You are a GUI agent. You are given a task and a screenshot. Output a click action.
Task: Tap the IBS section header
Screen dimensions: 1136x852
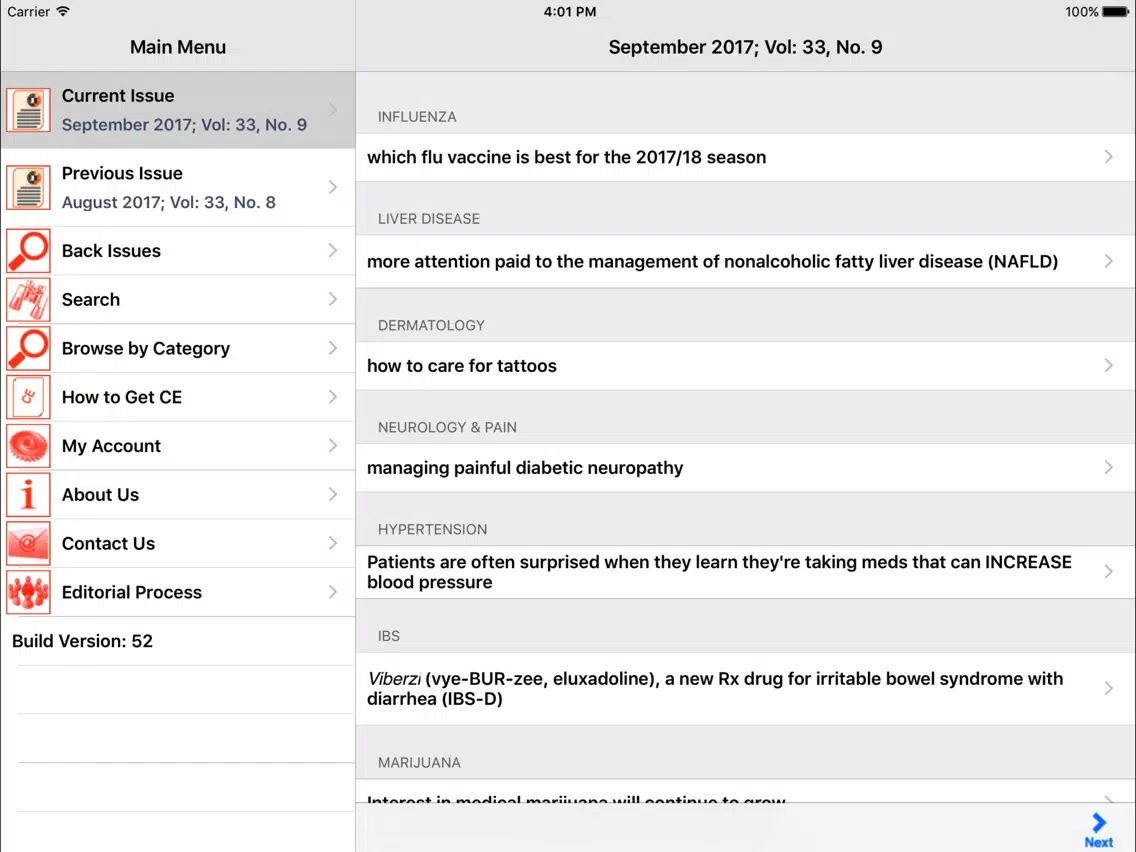(x=388, y=636)
